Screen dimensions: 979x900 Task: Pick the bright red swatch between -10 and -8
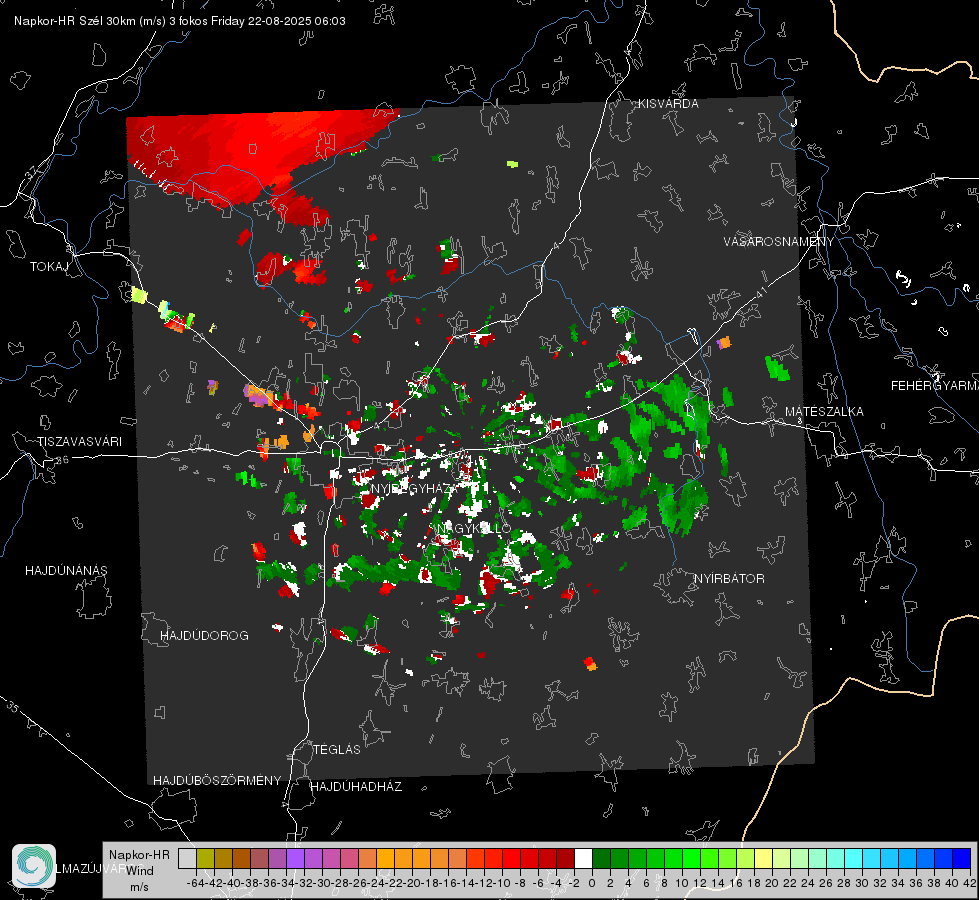(511, 859)
